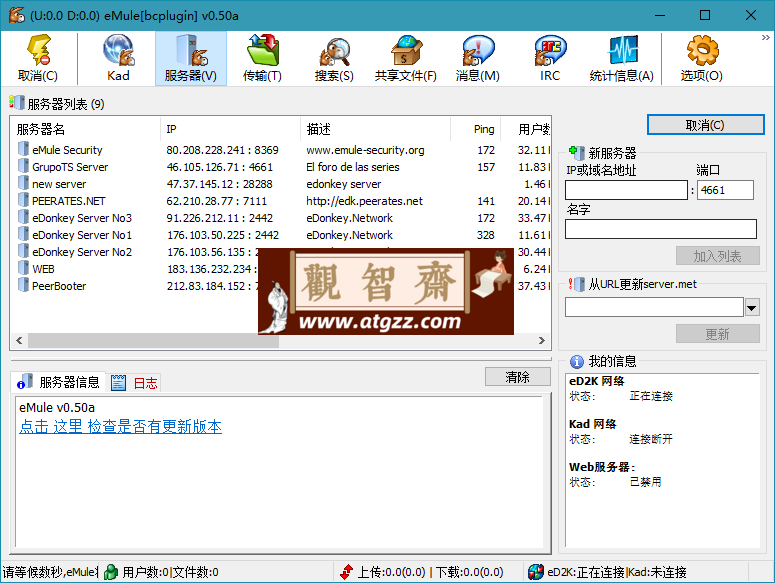775x583 pixels.
Task: Open the 统计信息(A) statistics view
Action: [x=622, y=58]
